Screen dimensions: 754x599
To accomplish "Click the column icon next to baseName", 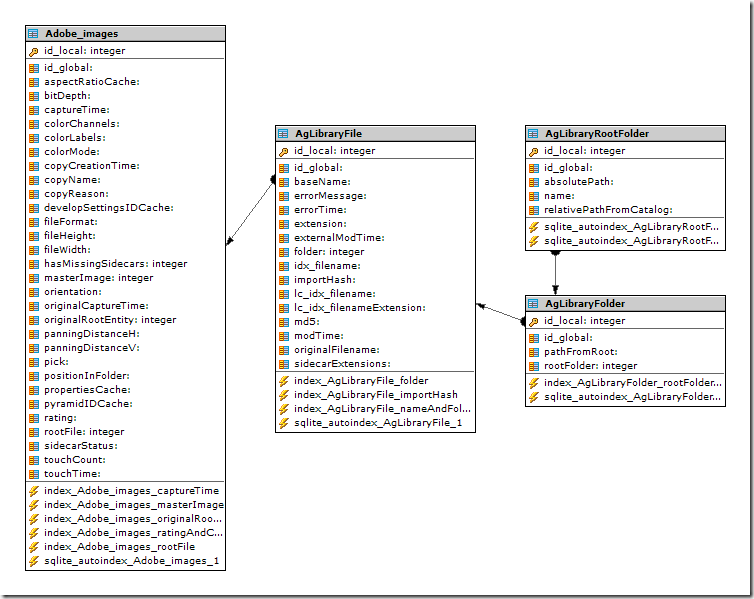I will tap(284, 182).
